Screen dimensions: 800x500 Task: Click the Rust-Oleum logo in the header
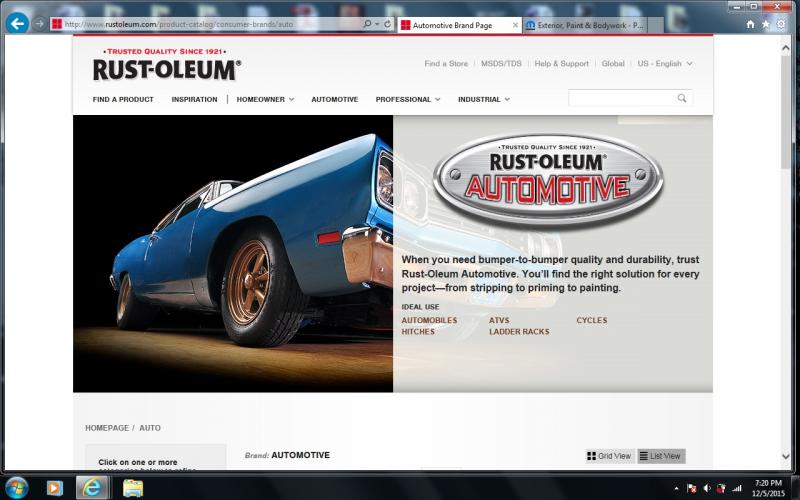coord(167,65)
